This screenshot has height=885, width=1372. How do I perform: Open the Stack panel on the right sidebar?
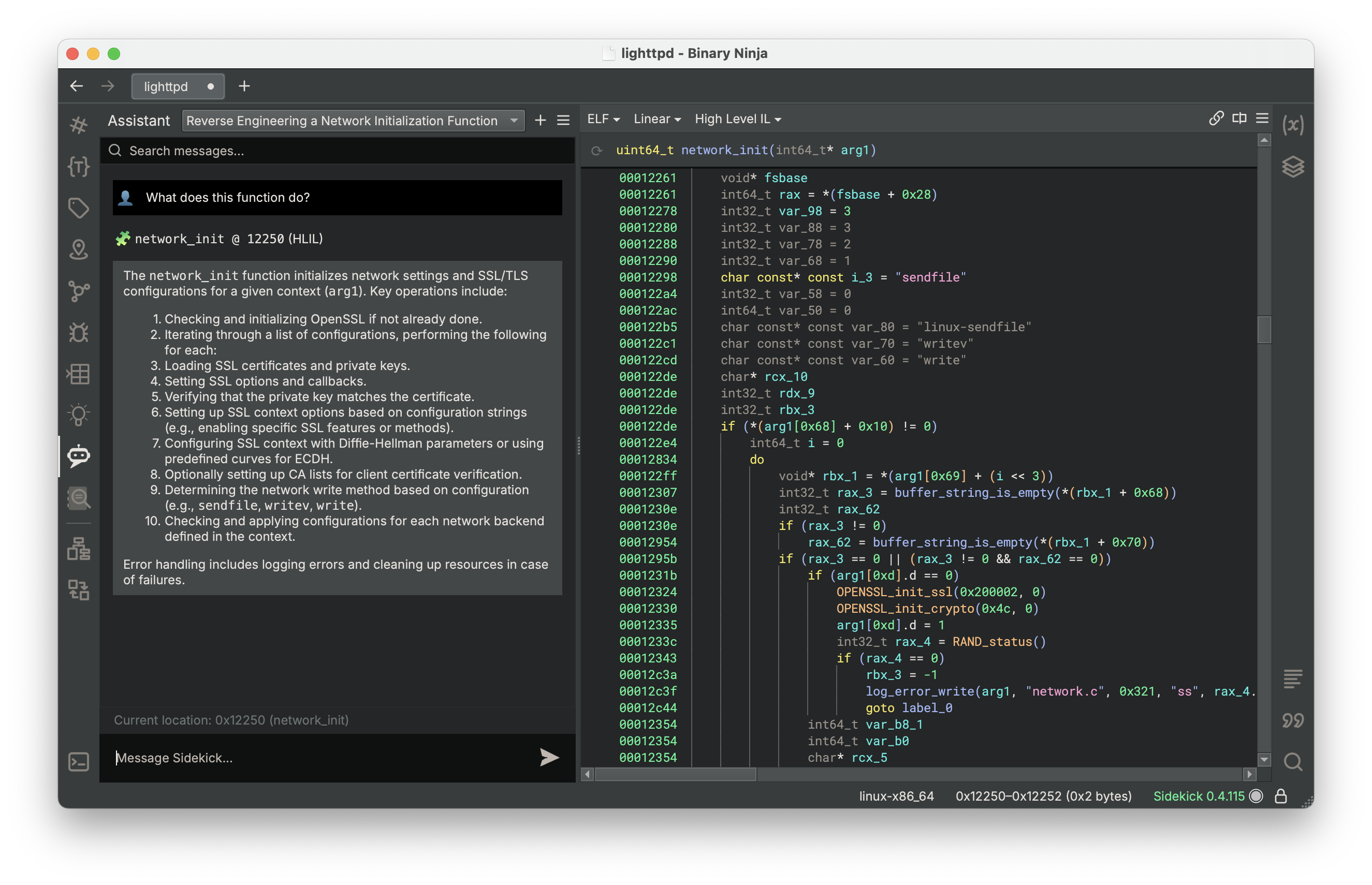coord(1294,167)
